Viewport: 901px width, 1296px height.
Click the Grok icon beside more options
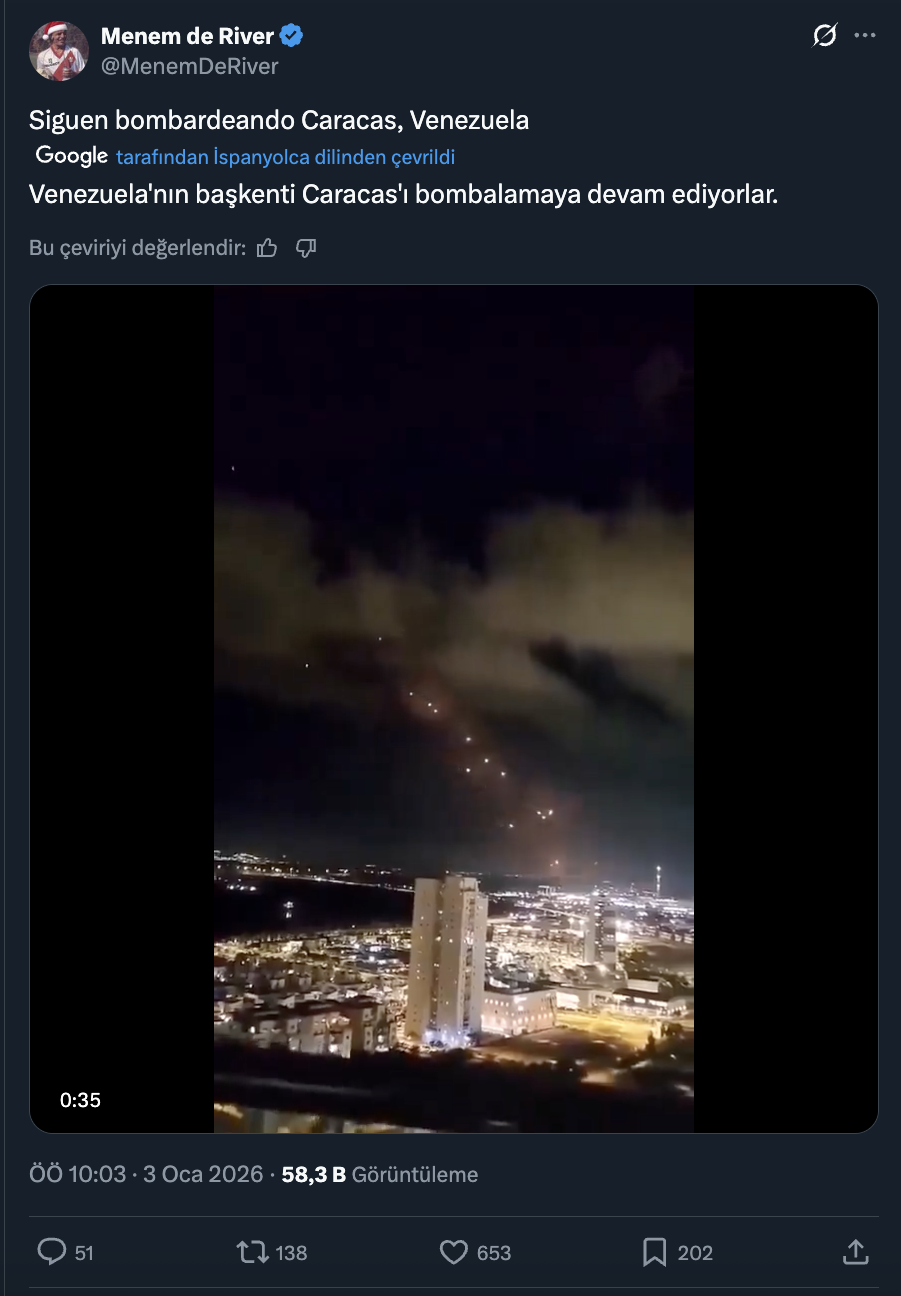824,37
